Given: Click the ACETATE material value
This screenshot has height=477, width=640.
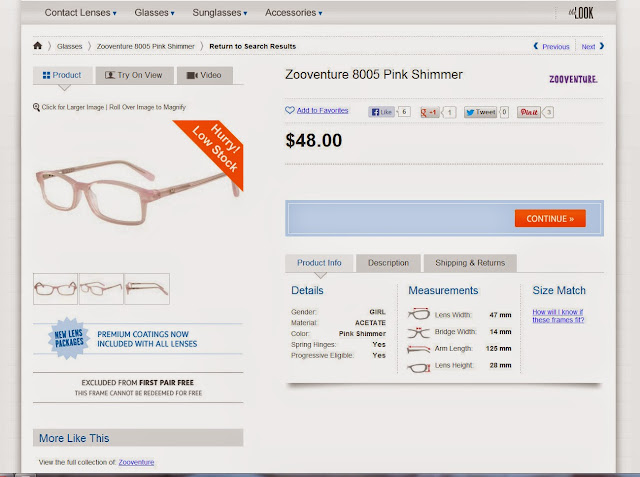Looking at the screenshot, I should click(370, 322).
